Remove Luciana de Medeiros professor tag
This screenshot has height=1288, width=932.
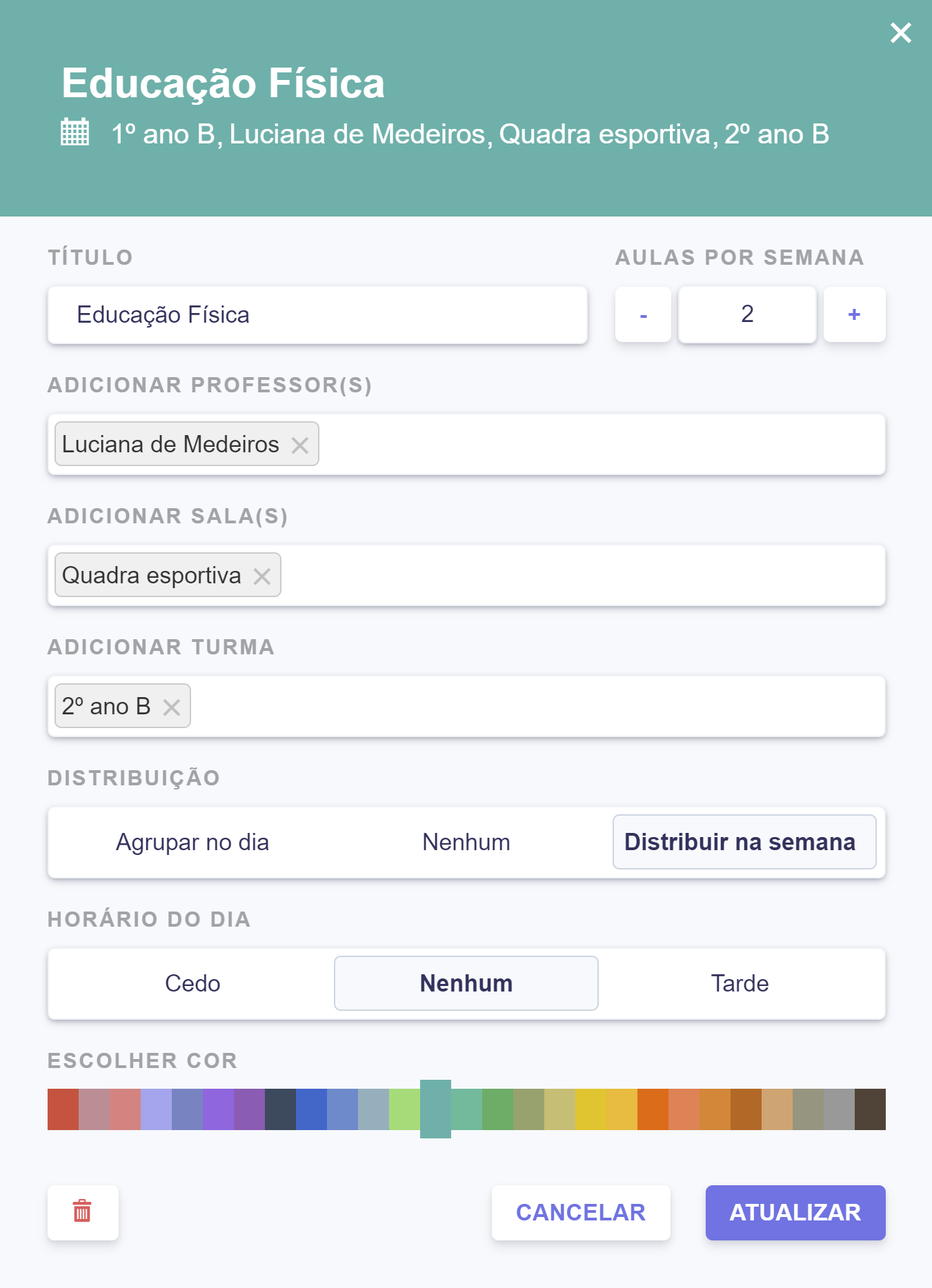tap(299, 445)
